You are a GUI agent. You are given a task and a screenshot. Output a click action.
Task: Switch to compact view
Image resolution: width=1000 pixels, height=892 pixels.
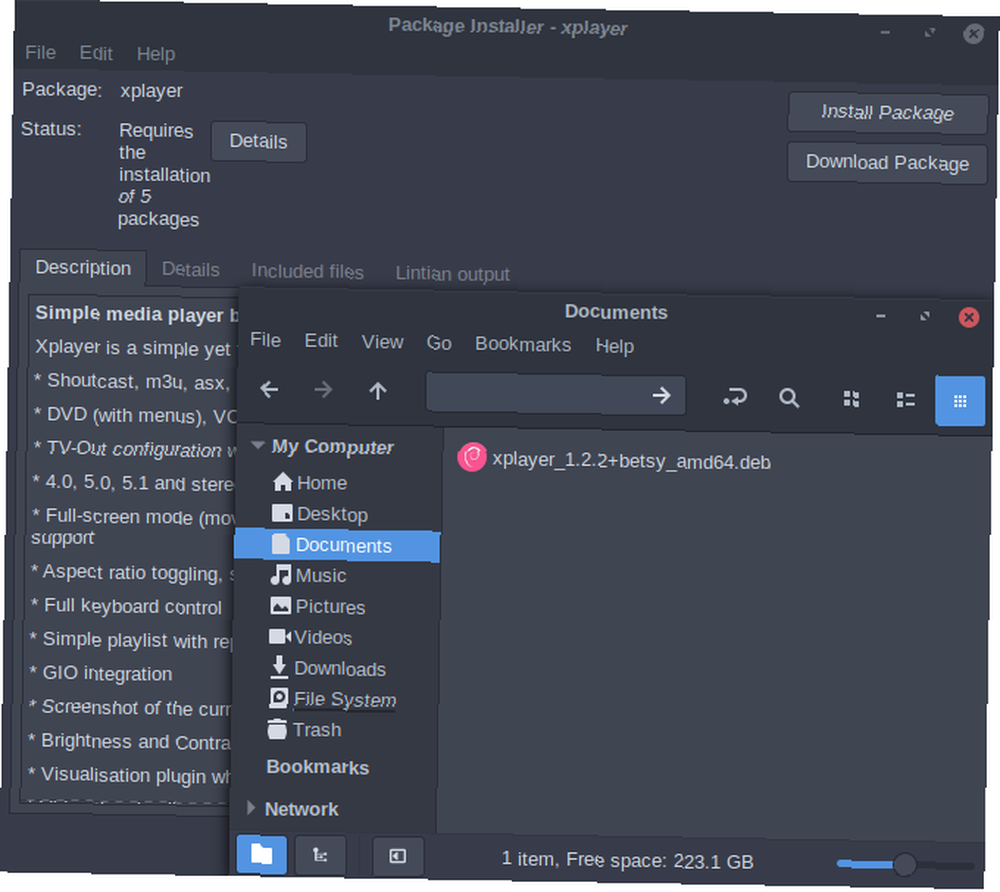coord(960,400)
